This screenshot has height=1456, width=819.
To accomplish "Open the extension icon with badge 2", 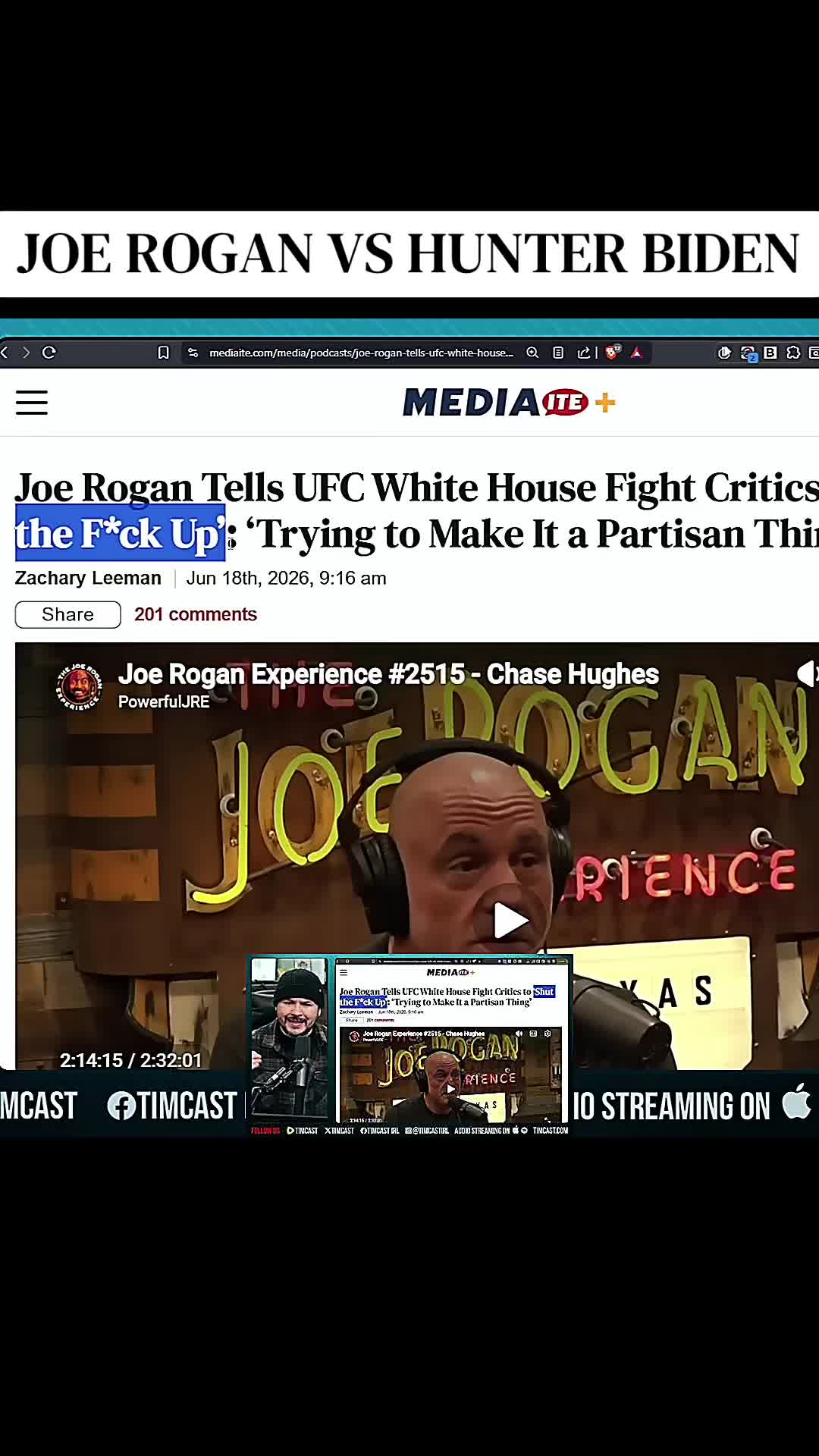I will [x=748, y=353].
